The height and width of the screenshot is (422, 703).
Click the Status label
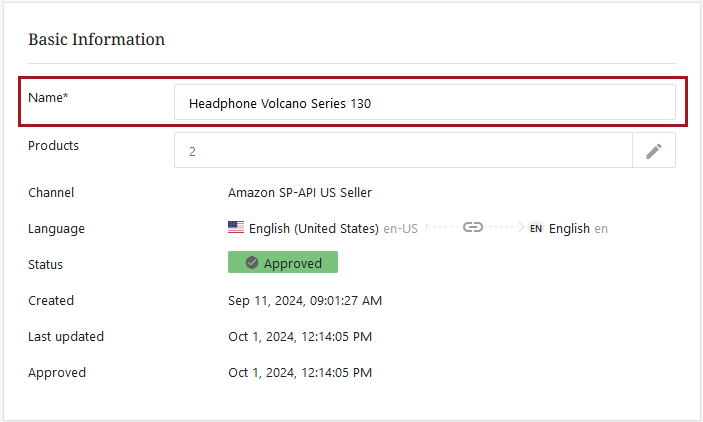pyautogui.click(x=45, y=265)
